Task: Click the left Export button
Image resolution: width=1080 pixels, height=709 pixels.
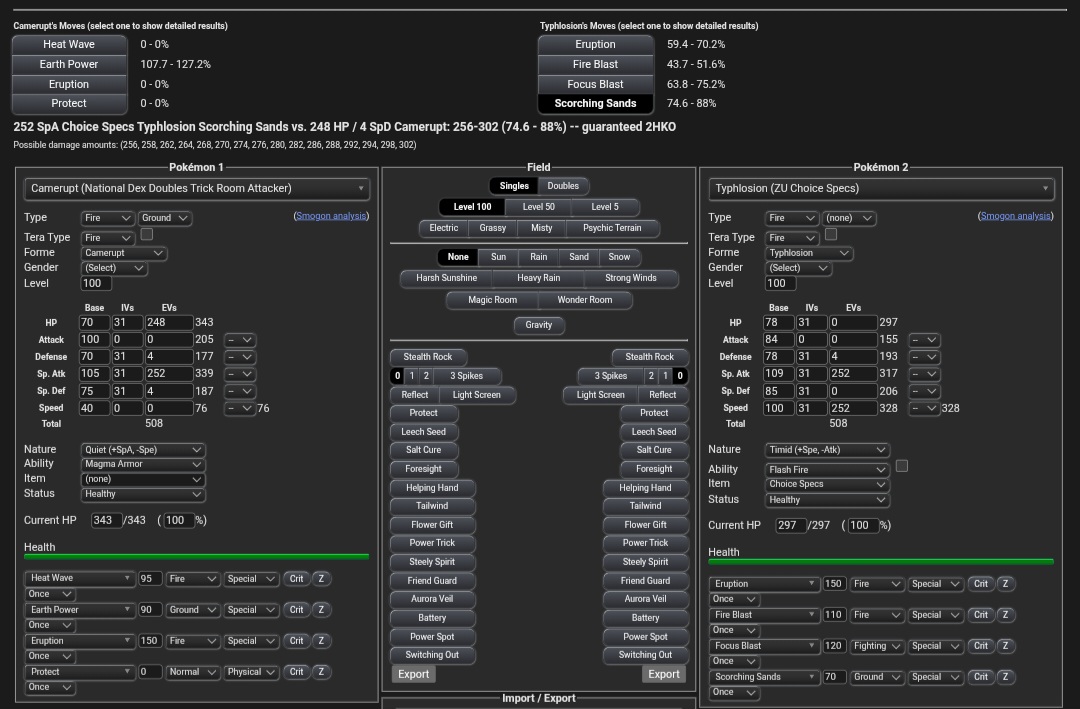Action: [x=413, y=675]
